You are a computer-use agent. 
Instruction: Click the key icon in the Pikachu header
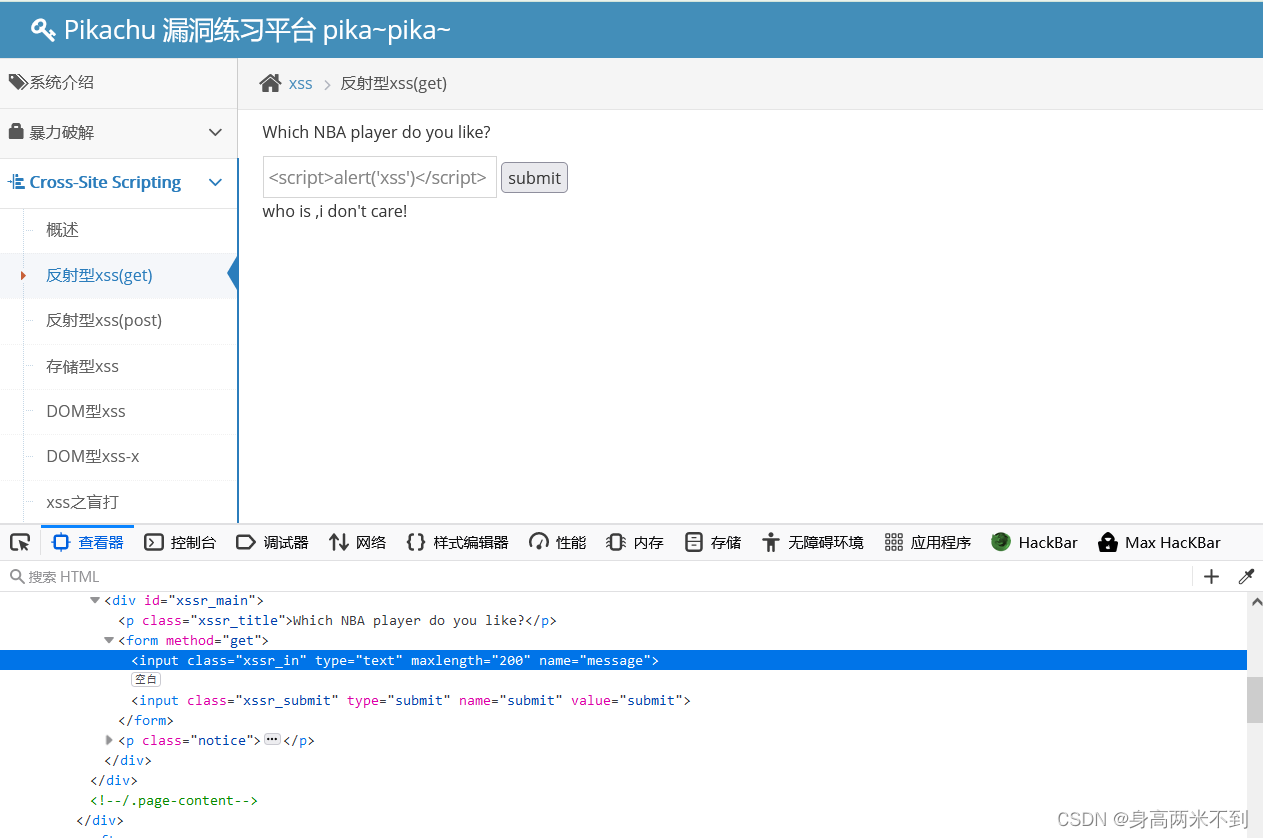[x=43, y=30]
